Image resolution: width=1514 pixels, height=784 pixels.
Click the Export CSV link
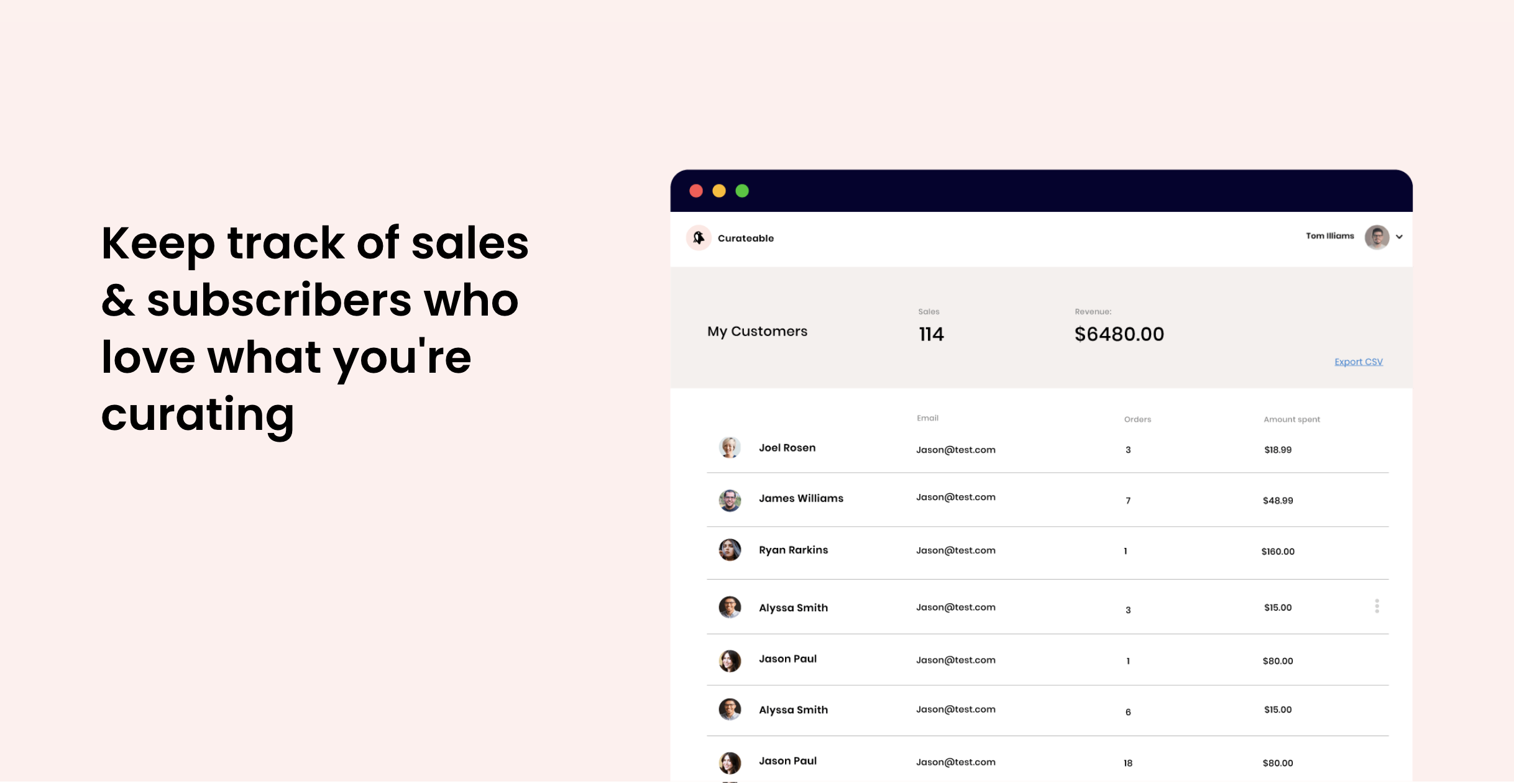tap(1358, 362)
